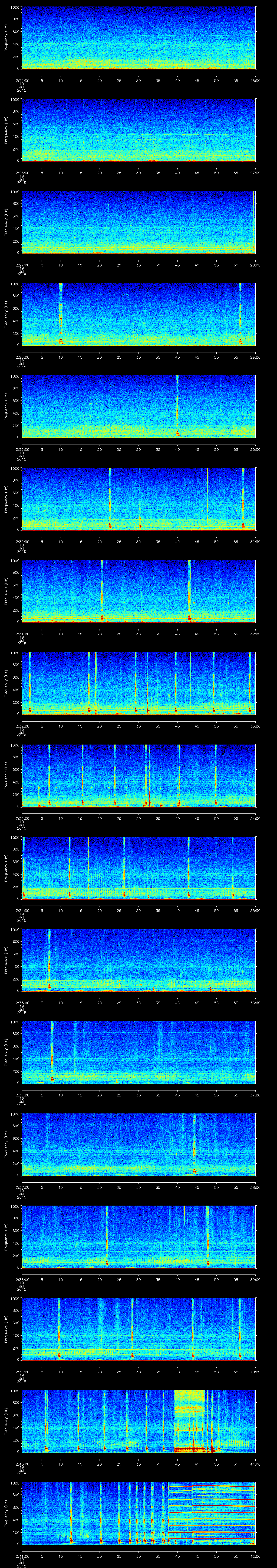Screen dimensions: 277x1568
Task: Click the 2:27:00 start time label
Action: tap(22, 265)
